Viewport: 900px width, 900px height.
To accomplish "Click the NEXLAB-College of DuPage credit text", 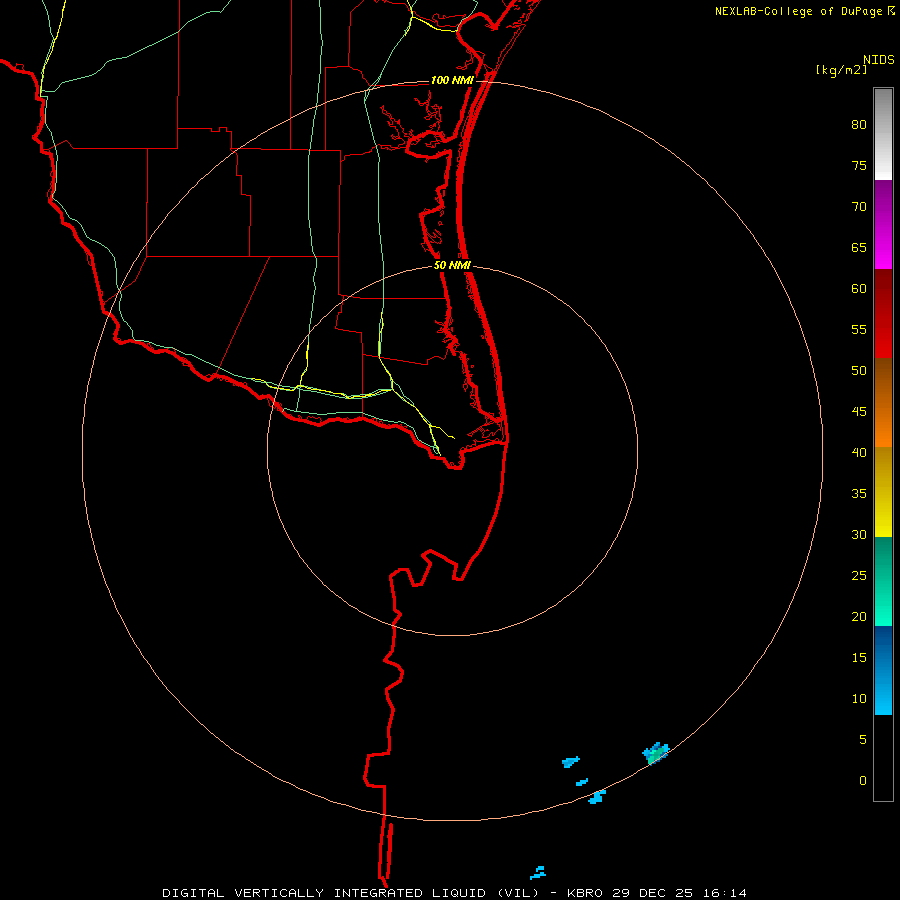I will pos(799,11).
